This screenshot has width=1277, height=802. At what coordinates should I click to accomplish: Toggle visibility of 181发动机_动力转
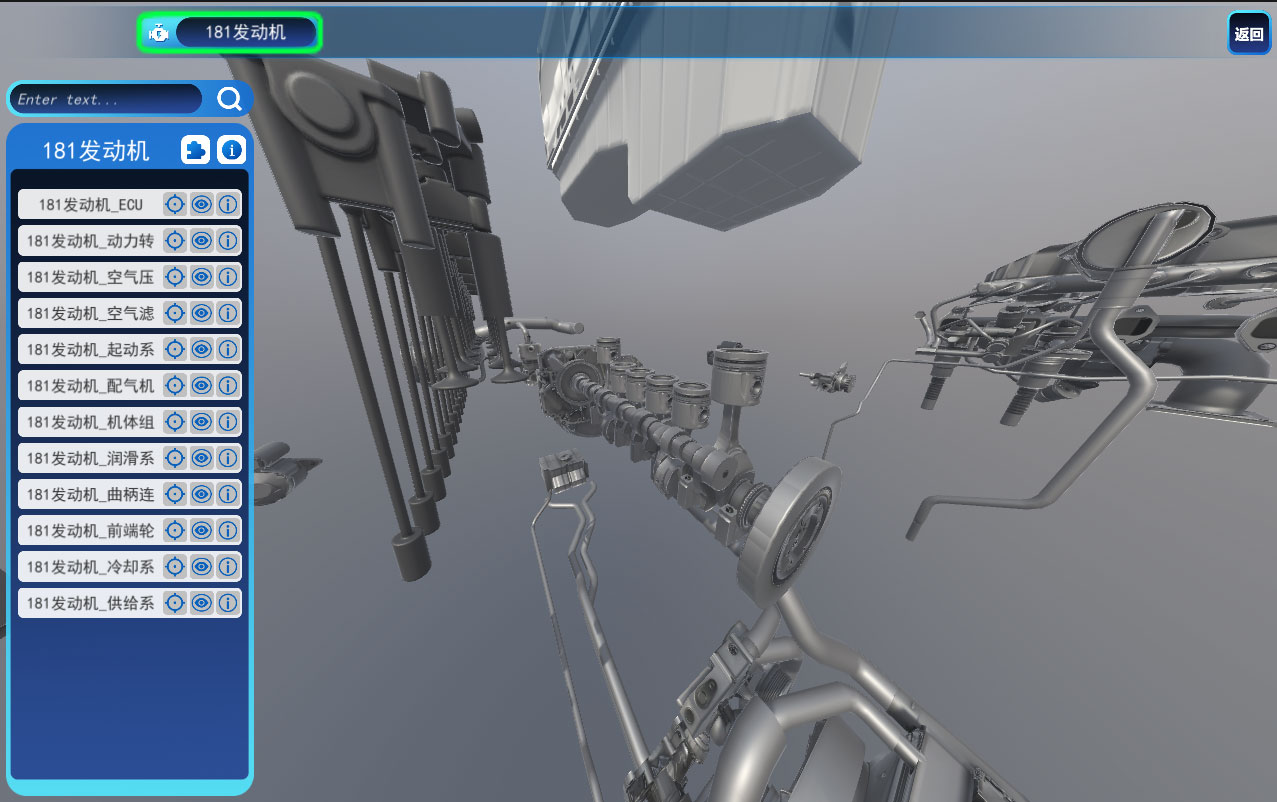point(201,241)
